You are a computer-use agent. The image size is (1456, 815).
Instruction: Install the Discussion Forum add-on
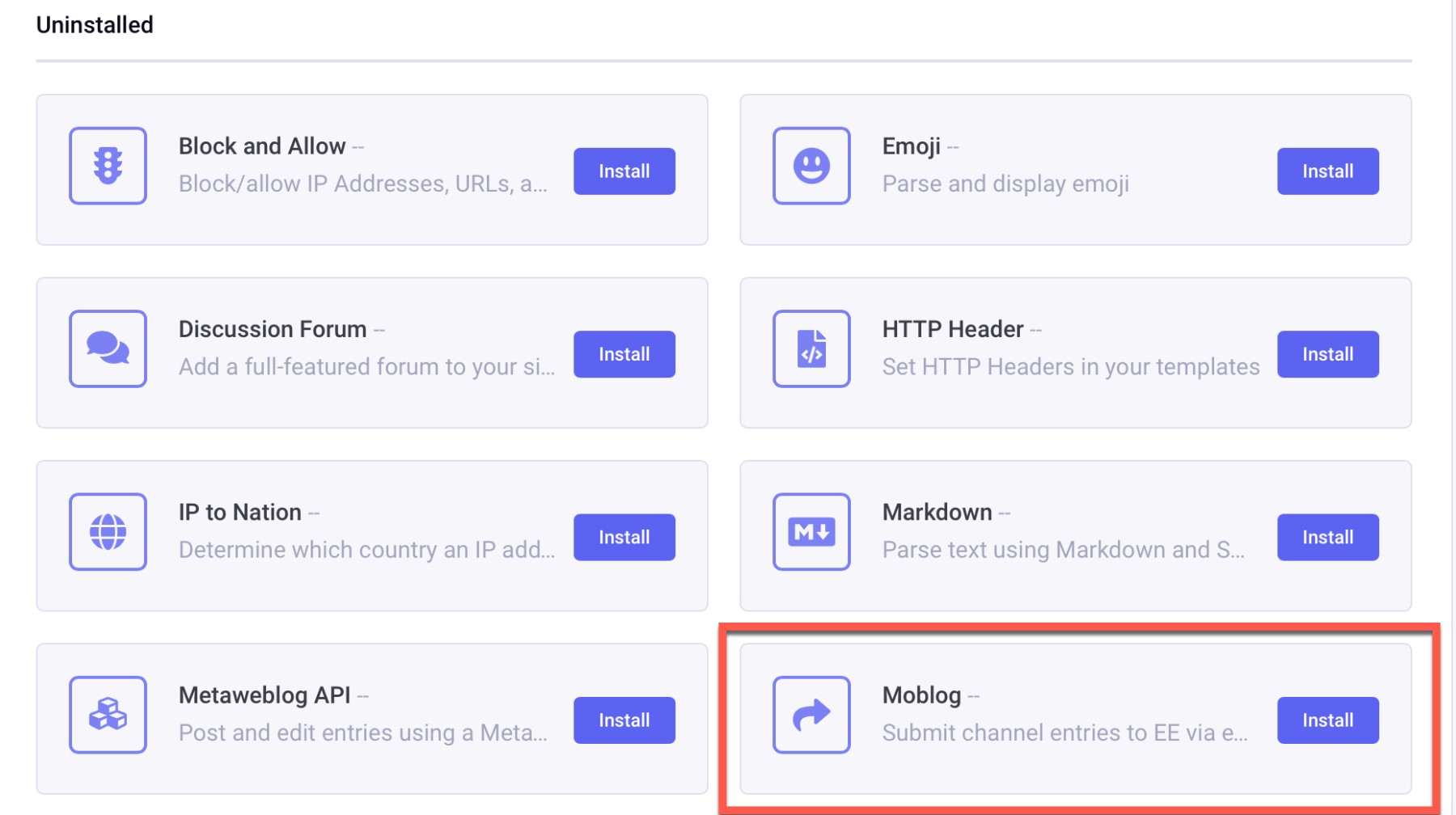624,354
